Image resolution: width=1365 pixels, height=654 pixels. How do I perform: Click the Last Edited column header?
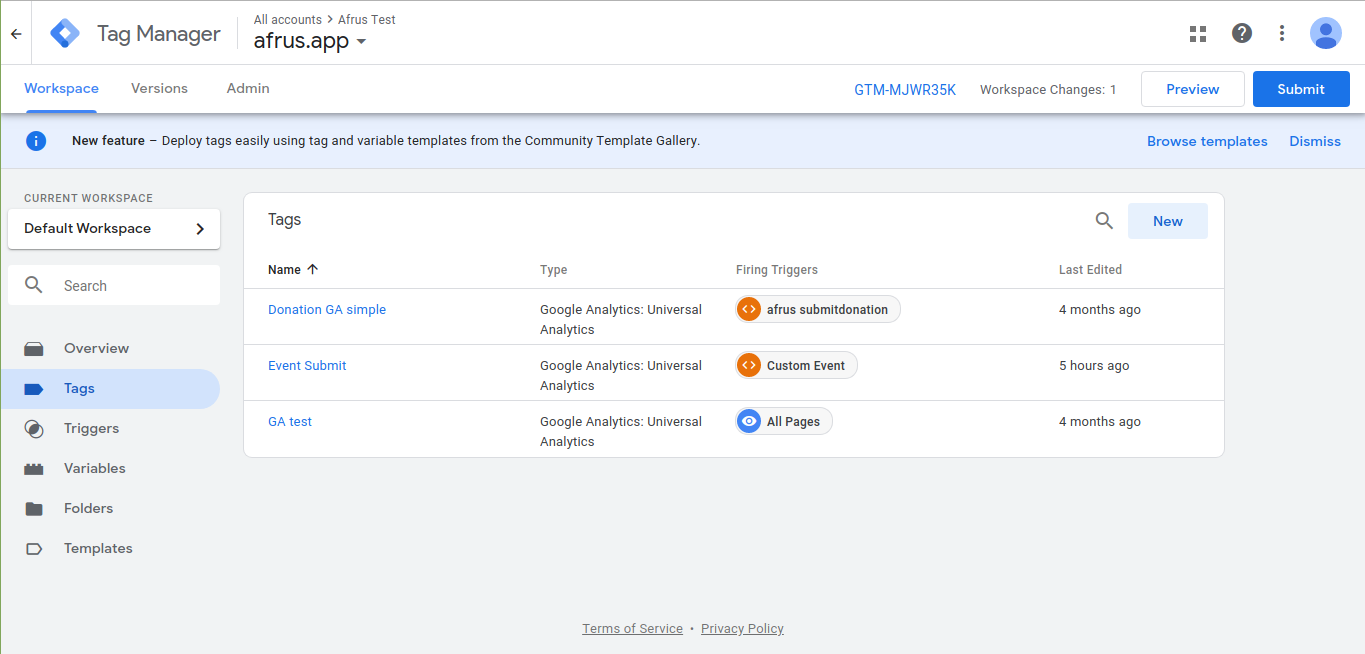coord(1090,270)
